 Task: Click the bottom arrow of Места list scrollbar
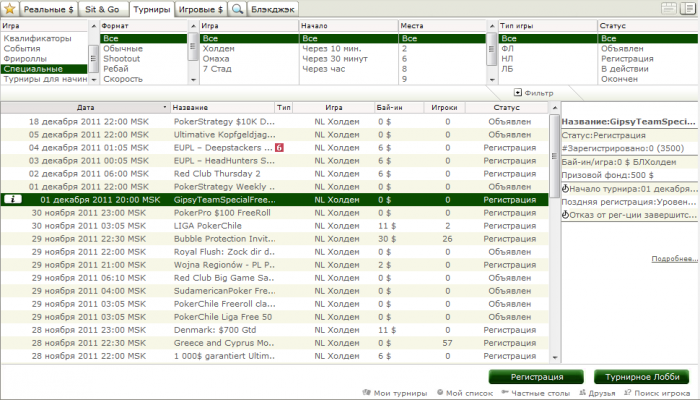[492, 79]
